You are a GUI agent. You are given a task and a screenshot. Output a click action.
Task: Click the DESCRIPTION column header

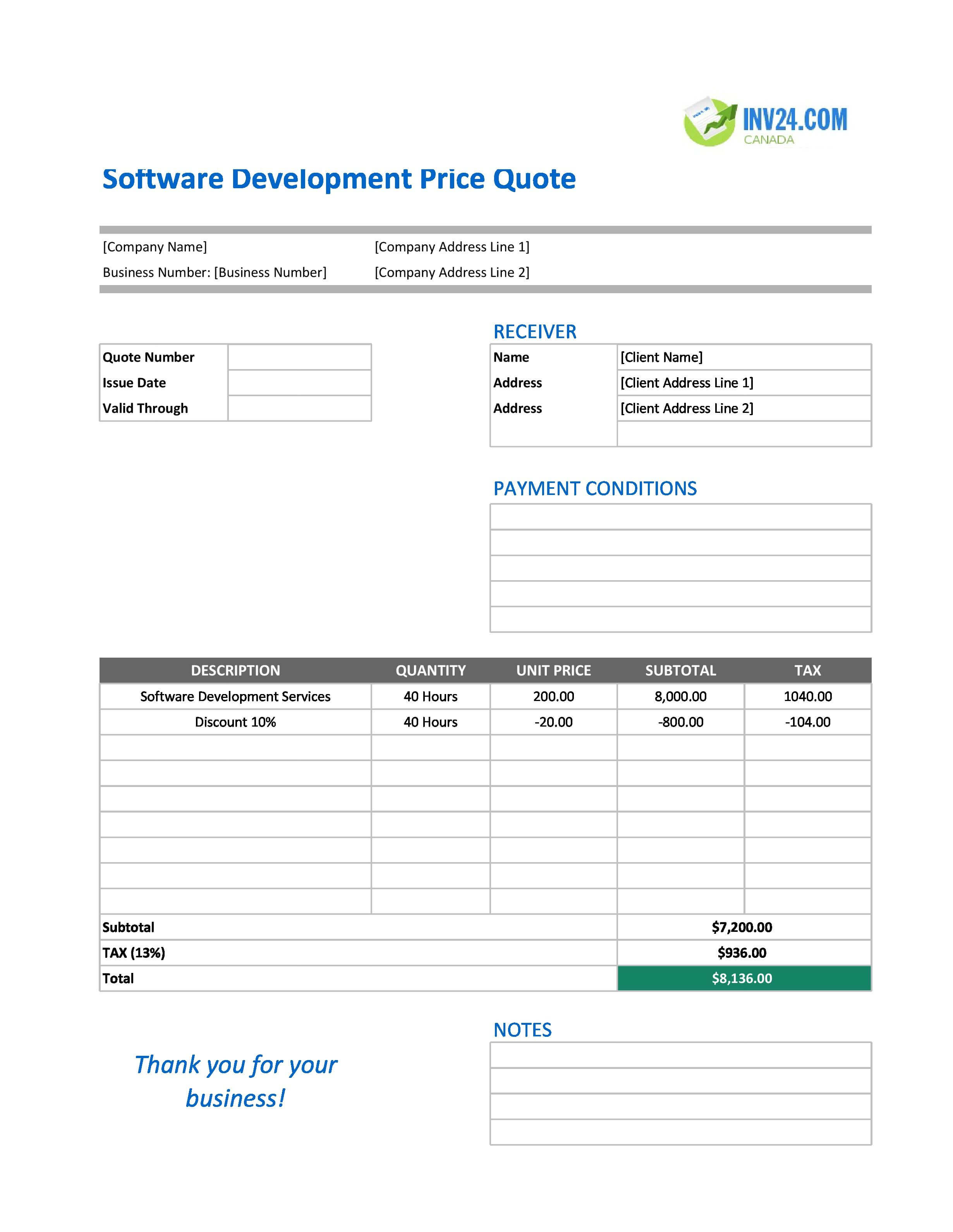pos(235,670)
